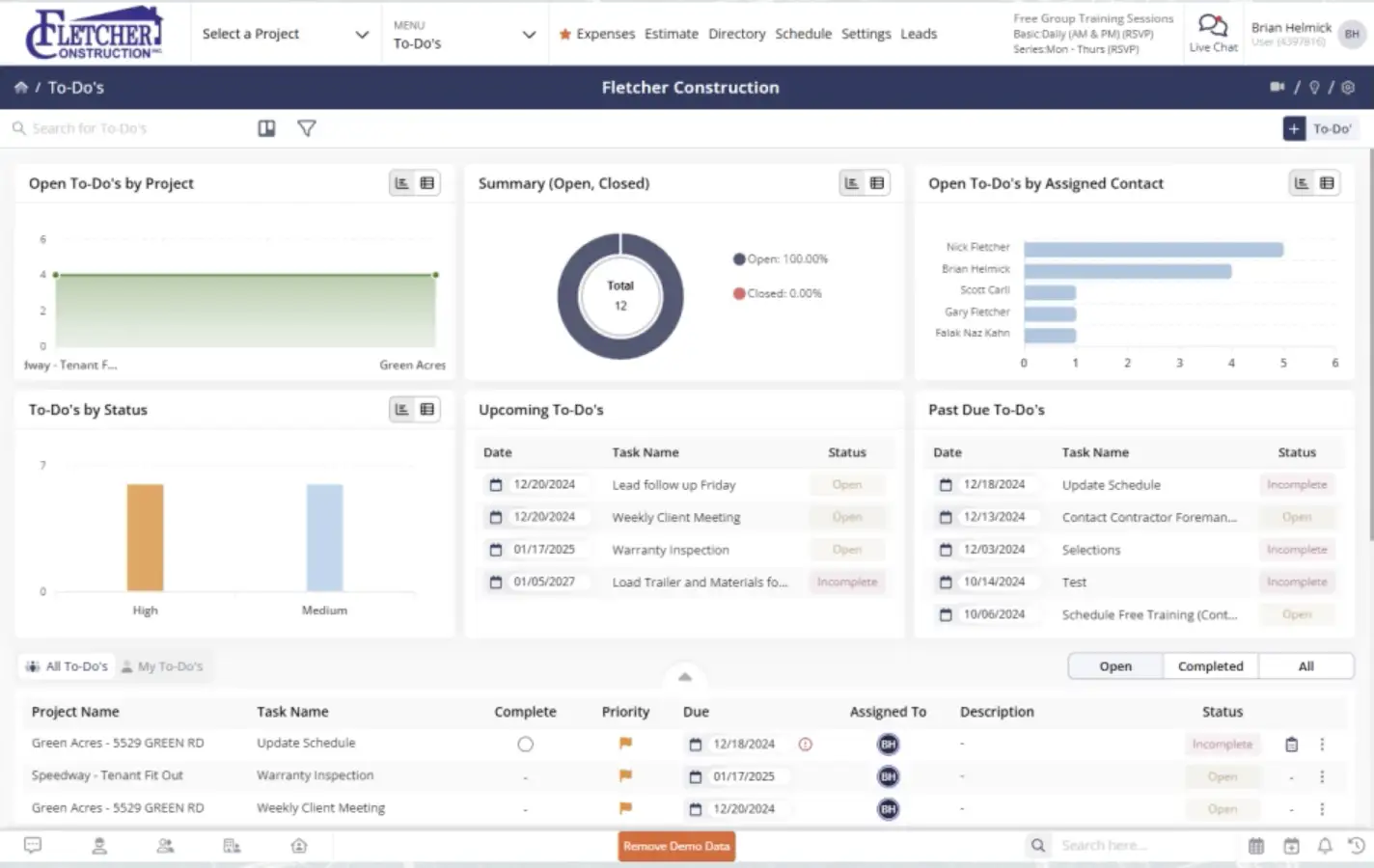Mark Update Schedule task as complete
The image size is (1374, 868).
click(525, 745)
